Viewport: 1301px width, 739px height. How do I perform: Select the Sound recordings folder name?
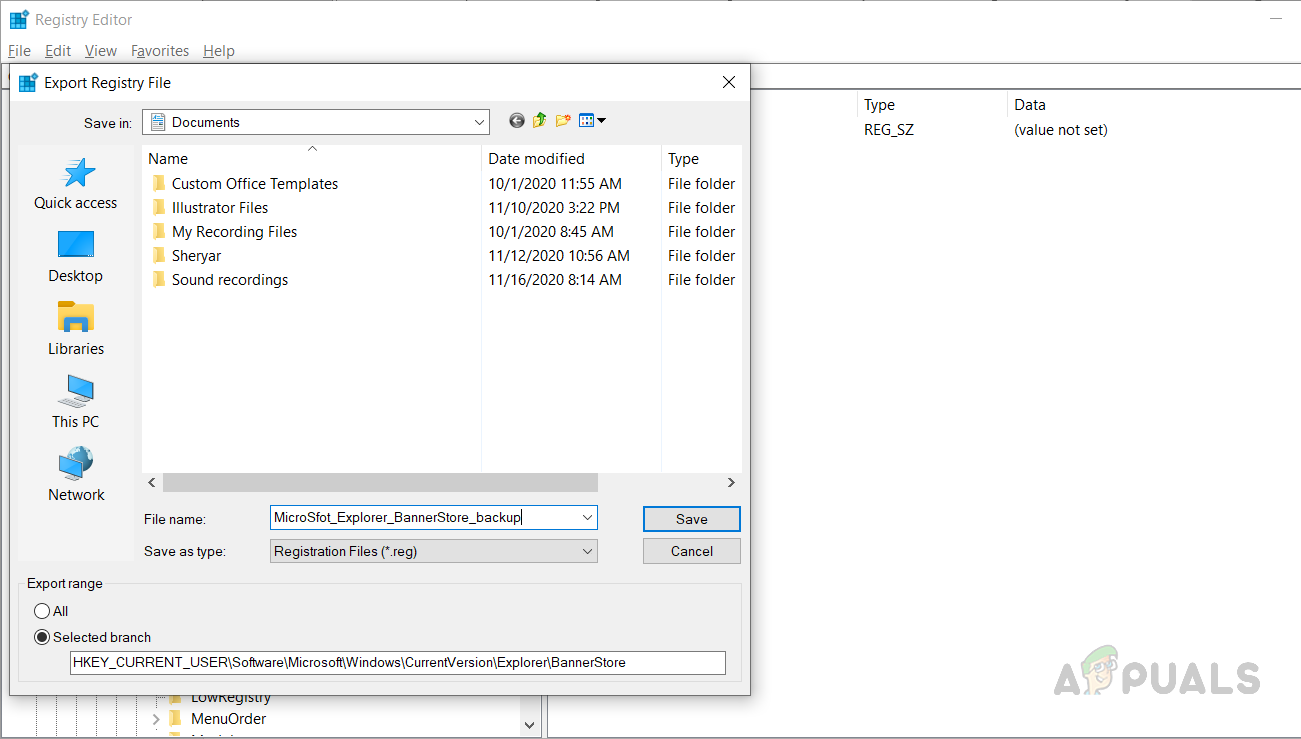click(230, 280)
